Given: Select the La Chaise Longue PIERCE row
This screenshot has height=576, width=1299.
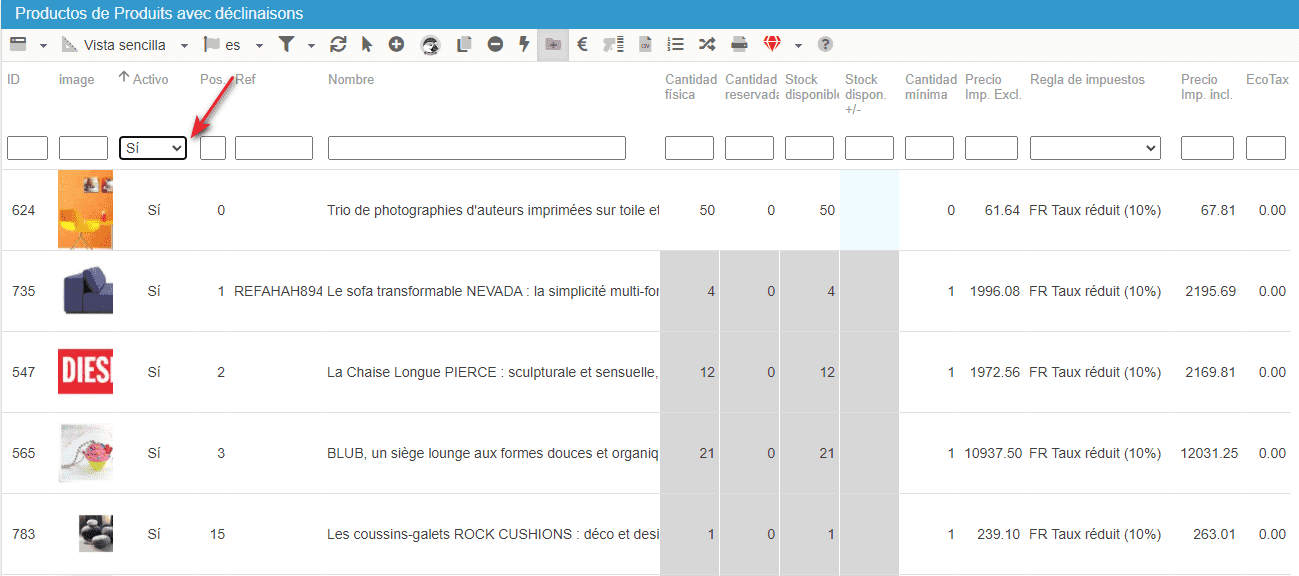Looking at the screenshot, I should tap(490, 372).
